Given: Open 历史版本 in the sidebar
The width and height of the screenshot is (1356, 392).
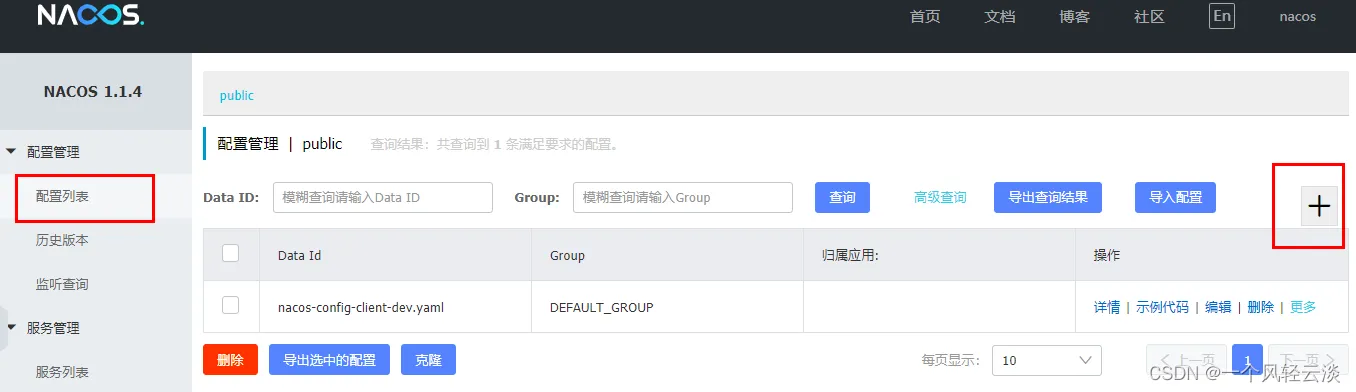Looking at the screenshot, I should click(62, 240).
